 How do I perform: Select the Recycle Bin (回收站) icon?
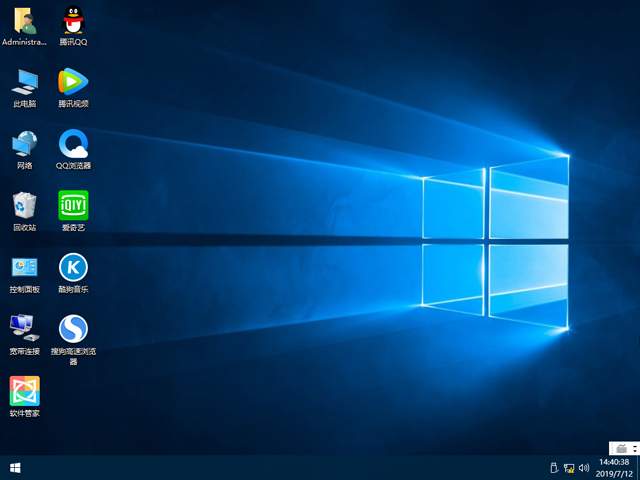coord(24,205)
